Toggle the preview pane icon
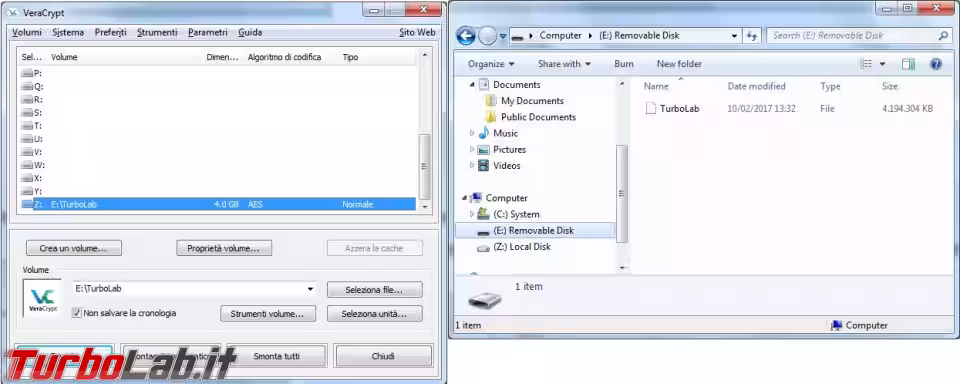The width and height of the screenshot is (960, 384). tap(908, 64)
